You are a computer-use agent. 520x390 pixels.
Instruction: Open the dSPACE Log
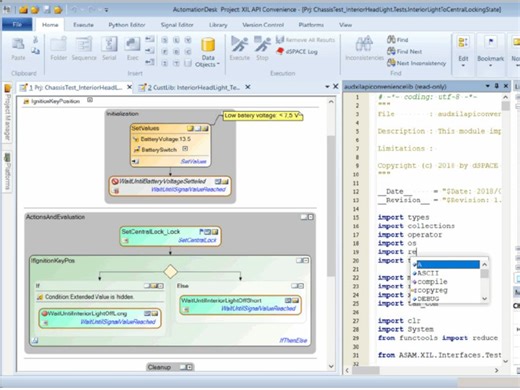pos(297,52)
